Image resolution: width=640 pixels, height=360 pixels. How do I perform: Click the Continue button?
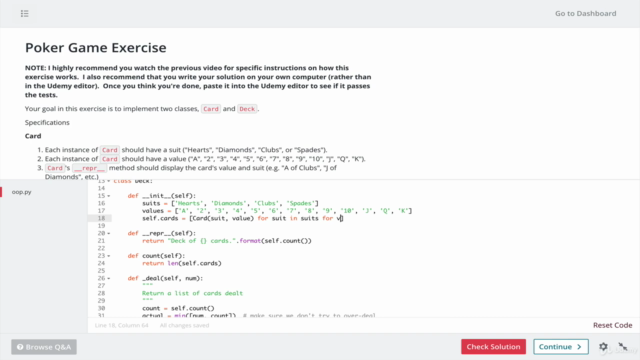tap(560, 347)
